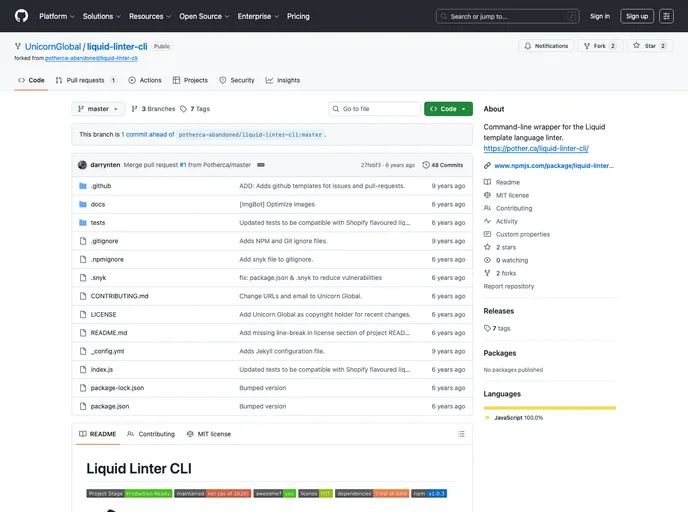Click the README outline list icon

pos(460,434)
